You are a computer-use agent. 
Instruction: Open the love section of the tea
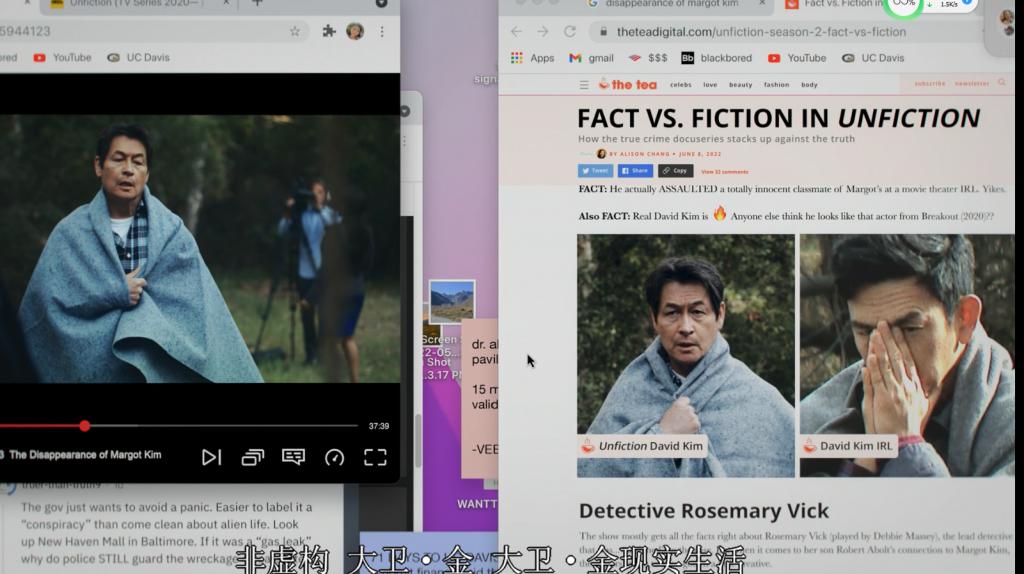710,85
